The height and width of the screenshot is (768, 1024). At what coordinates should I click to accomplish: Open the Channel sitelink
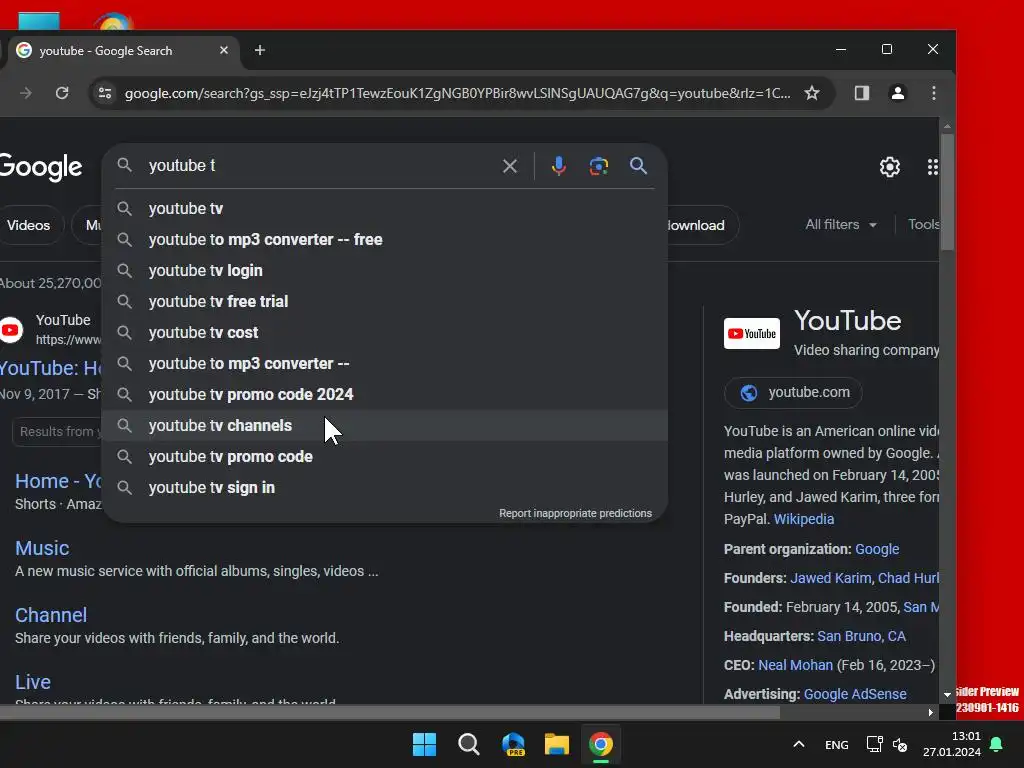51,615
